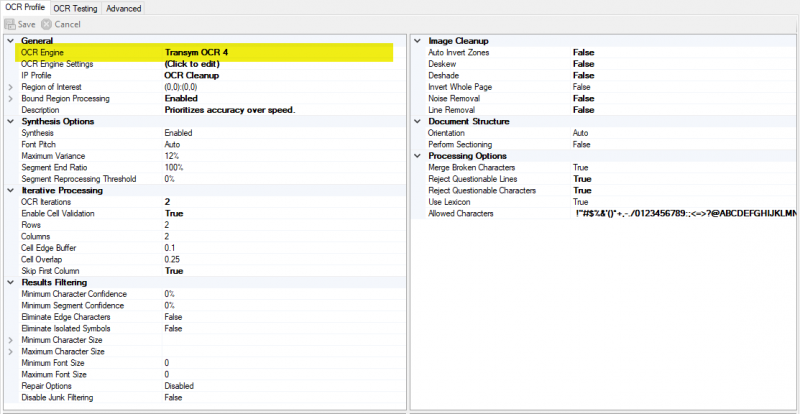Click the Save toolbar icon
This screenshot has width=800, height=414.
point(10,24)
